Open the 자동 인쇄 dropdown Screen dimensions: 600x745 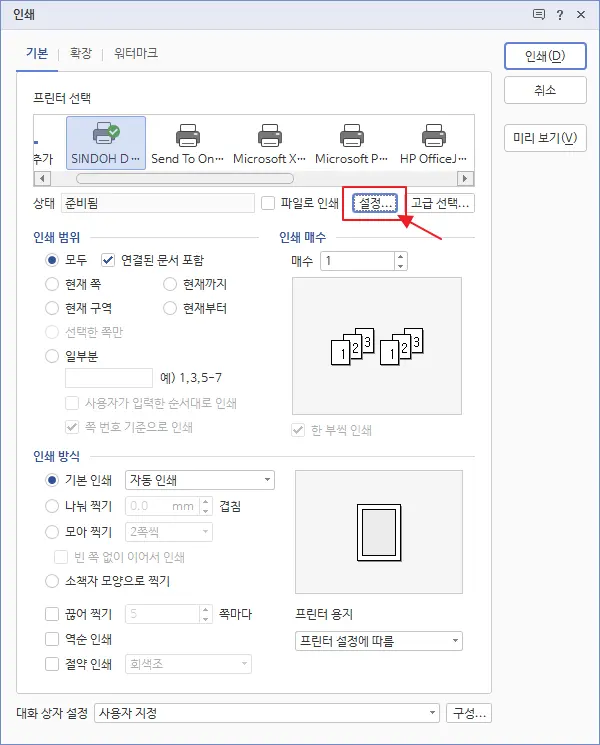point(200,480)
